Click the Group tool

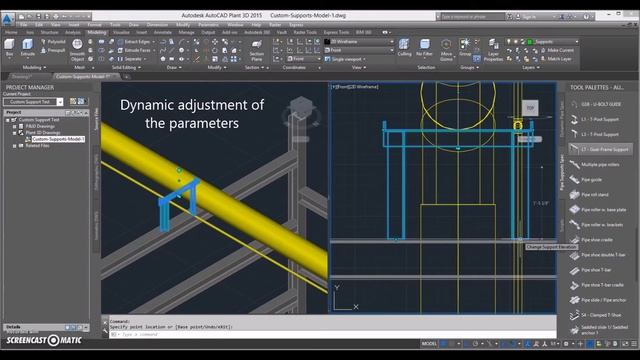465,47
